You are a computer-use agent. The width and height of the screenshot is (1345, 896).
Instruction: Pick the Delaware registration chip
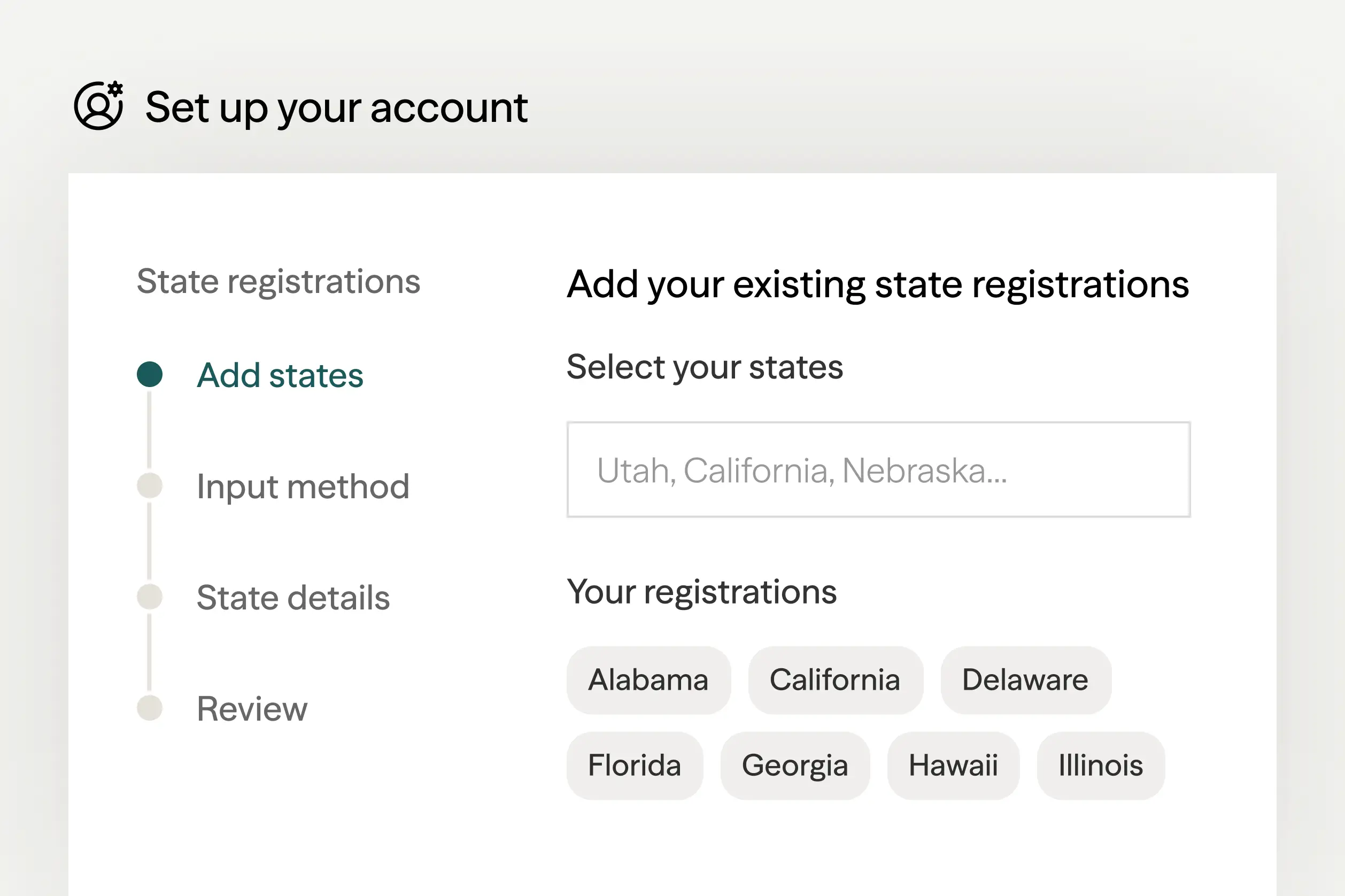[1026, 680]
